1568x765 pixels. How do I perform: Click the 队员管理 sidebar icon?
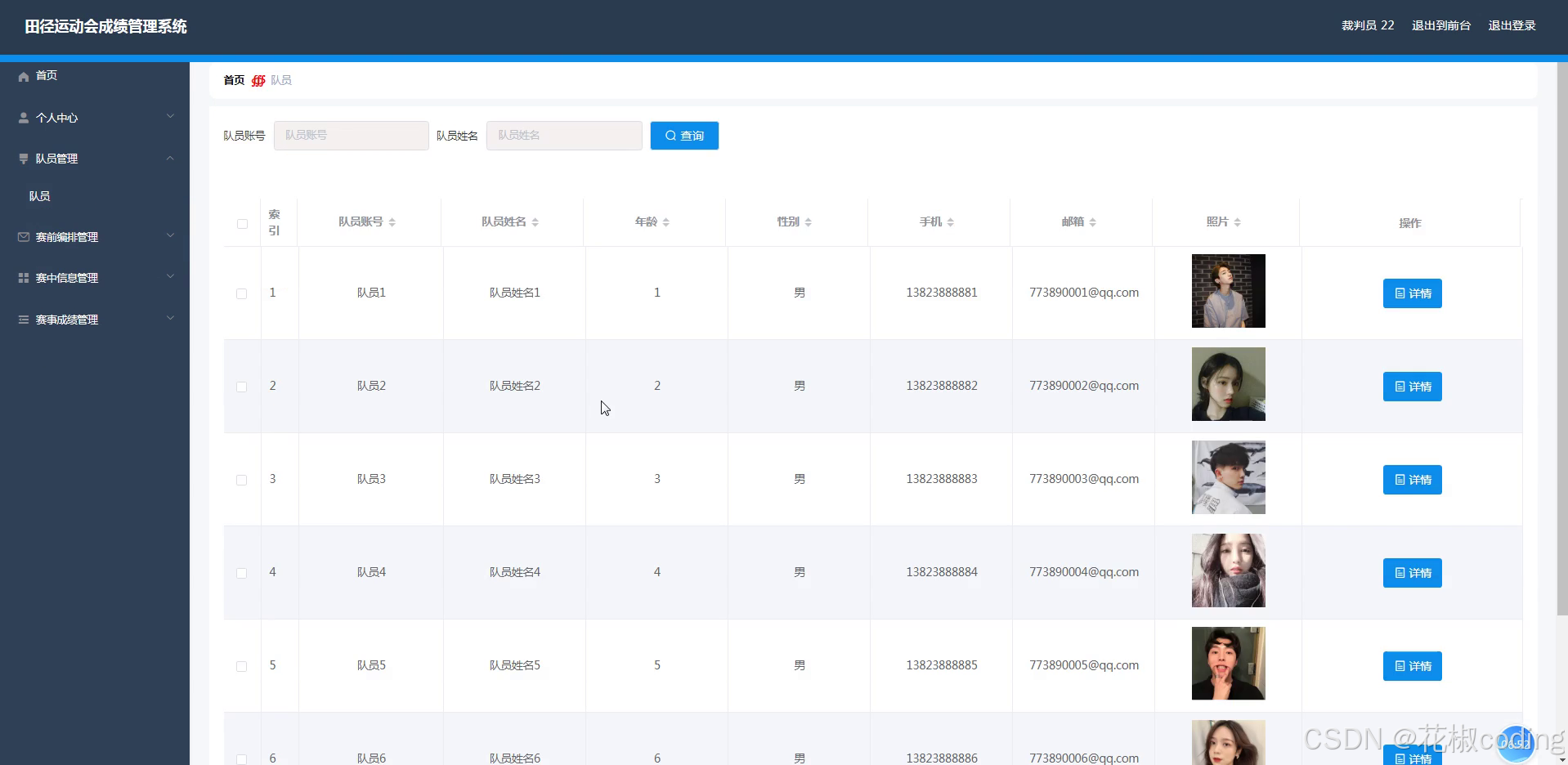[x=24, y=159]
